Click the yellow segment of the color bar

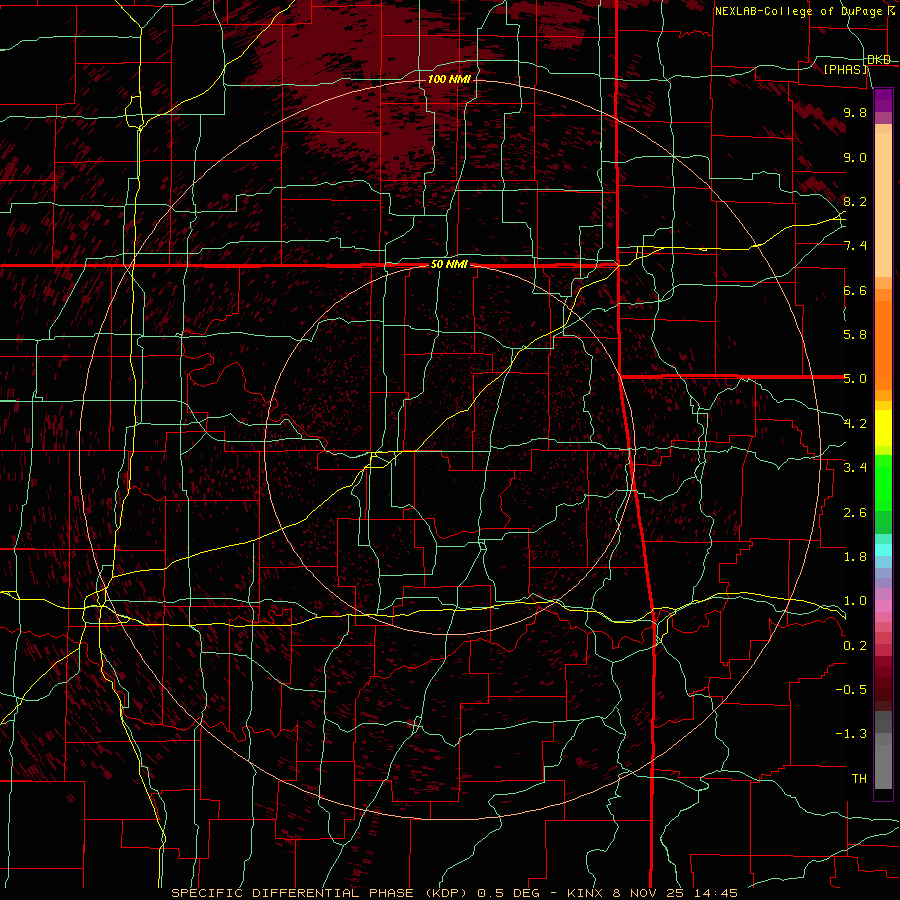coord(883,428)
